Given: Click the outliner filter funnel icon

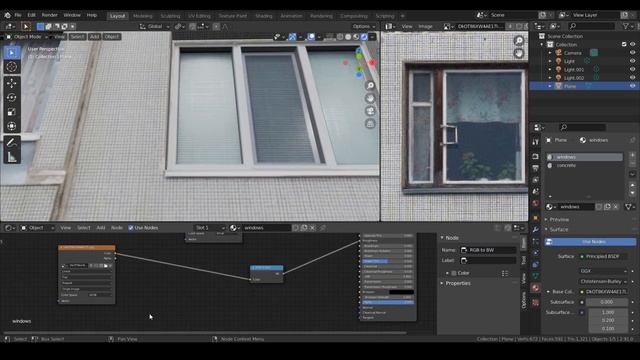Looking at the screenshot, I should [626, 26].
